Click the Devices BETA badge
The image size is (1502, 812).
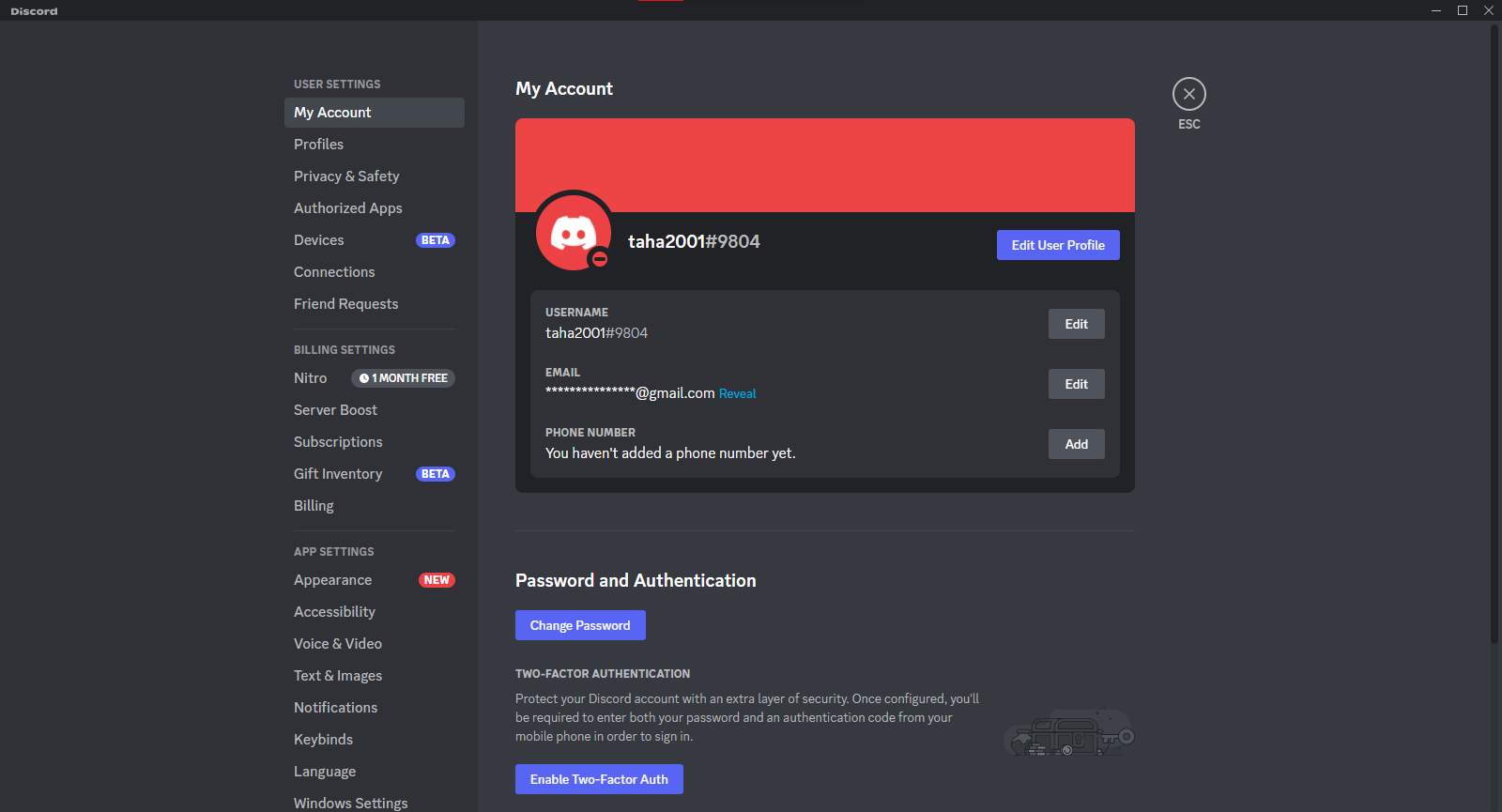point(436,240)
